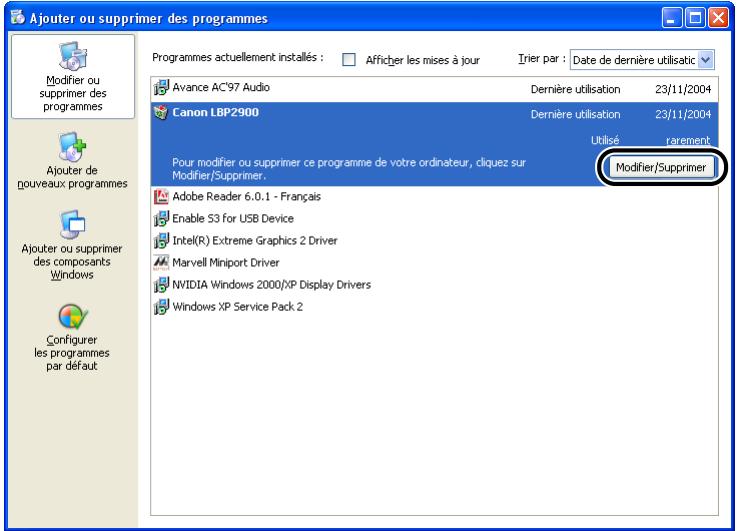Image resolution: width=737 pixels, height=531 pixels.
Task: Maximize the Ajouter ou supprimer des programmes window
Action: pyautogui.click(x=695, y=18)
